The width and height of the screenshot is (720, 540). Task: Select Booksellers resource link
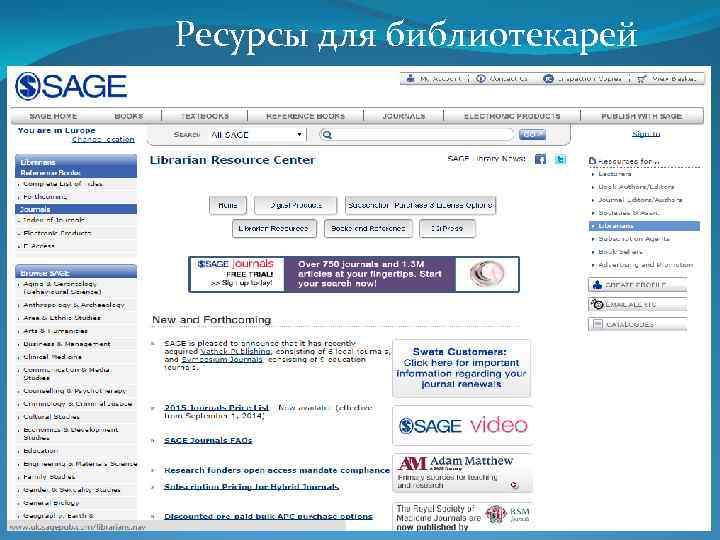click(x=620, y=252)
